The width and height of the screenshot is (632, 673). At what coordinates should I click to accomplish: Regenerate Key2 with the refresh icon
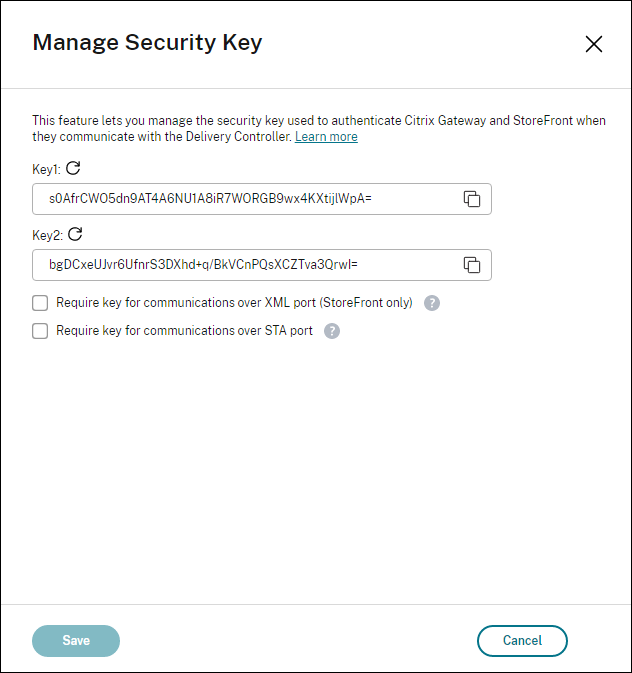(74, 234)
